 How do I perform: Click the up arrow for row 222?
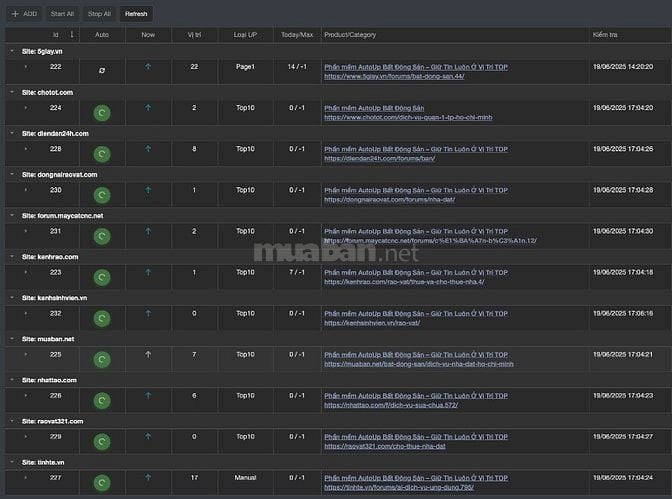[x=148, y=67]
